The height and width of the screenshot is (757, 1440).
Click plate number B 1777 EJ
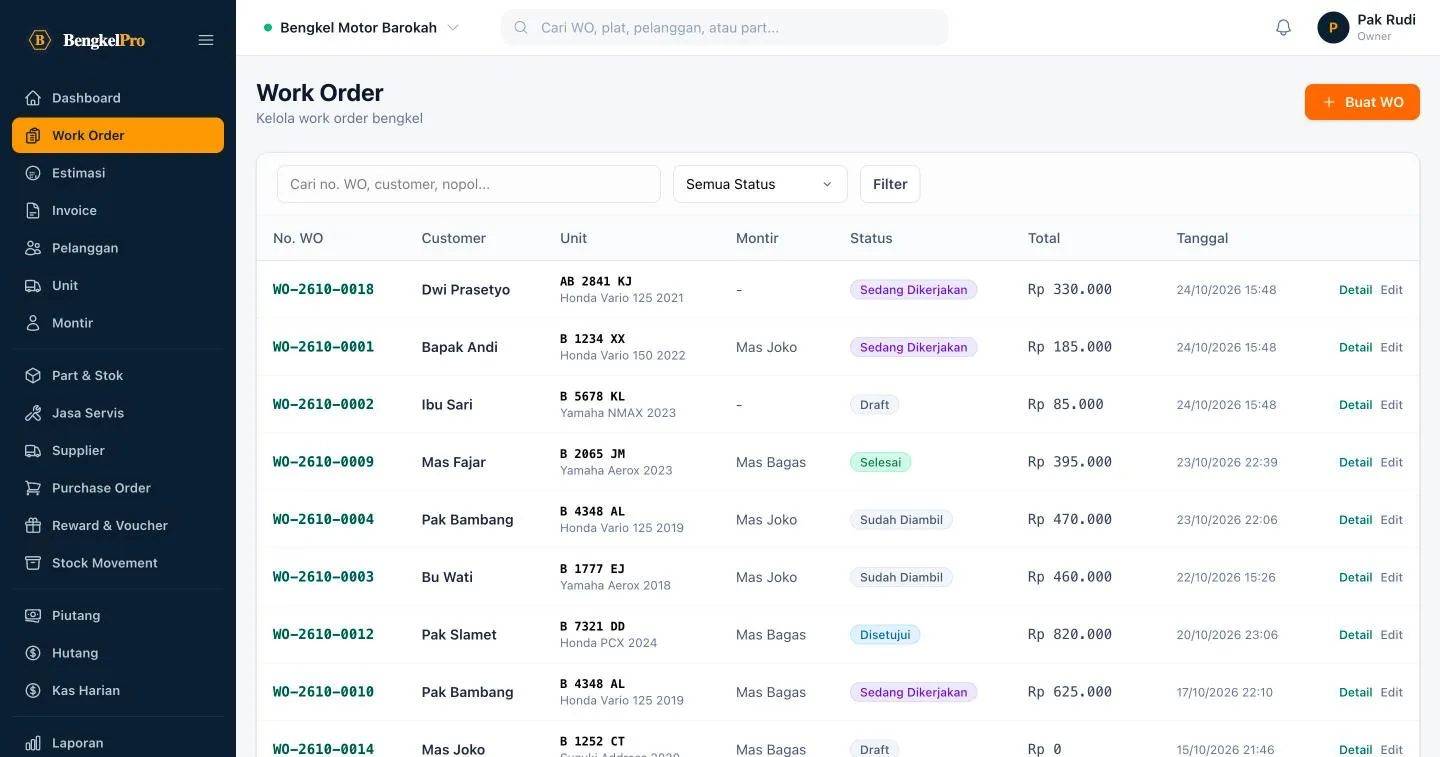click(x=592, y=569)
